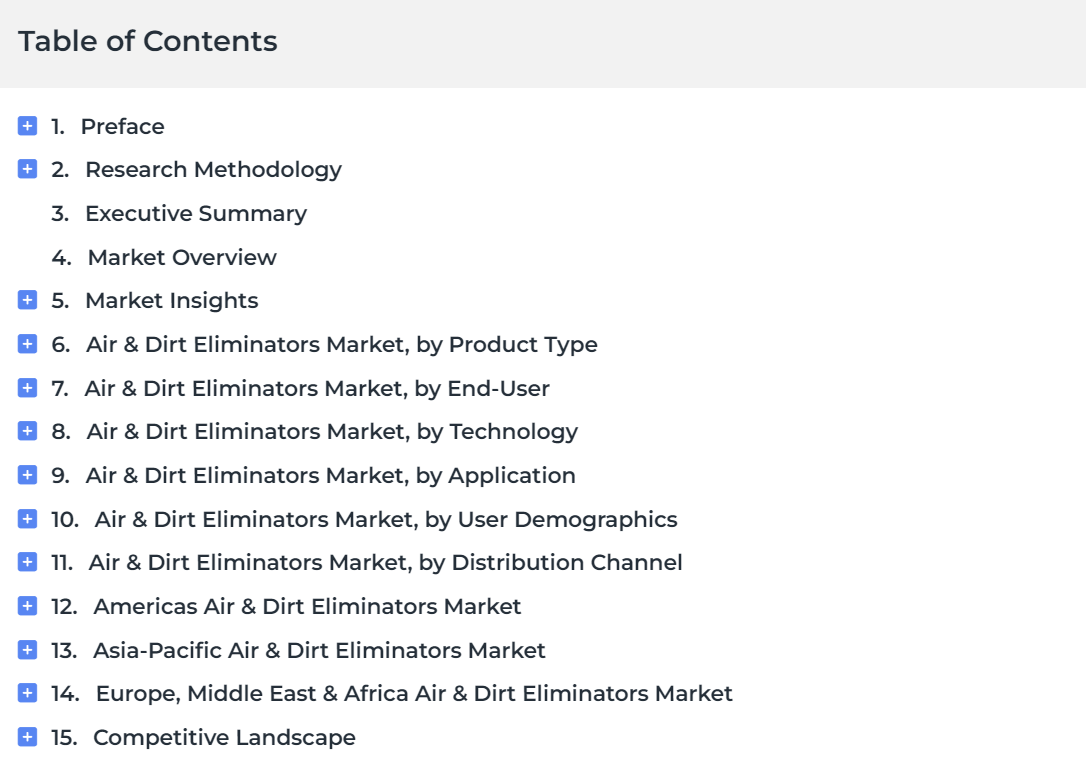Screen dimensions: 1086x764
Task: Select the Market Overview entry
Action: click(x=181, y=257)
